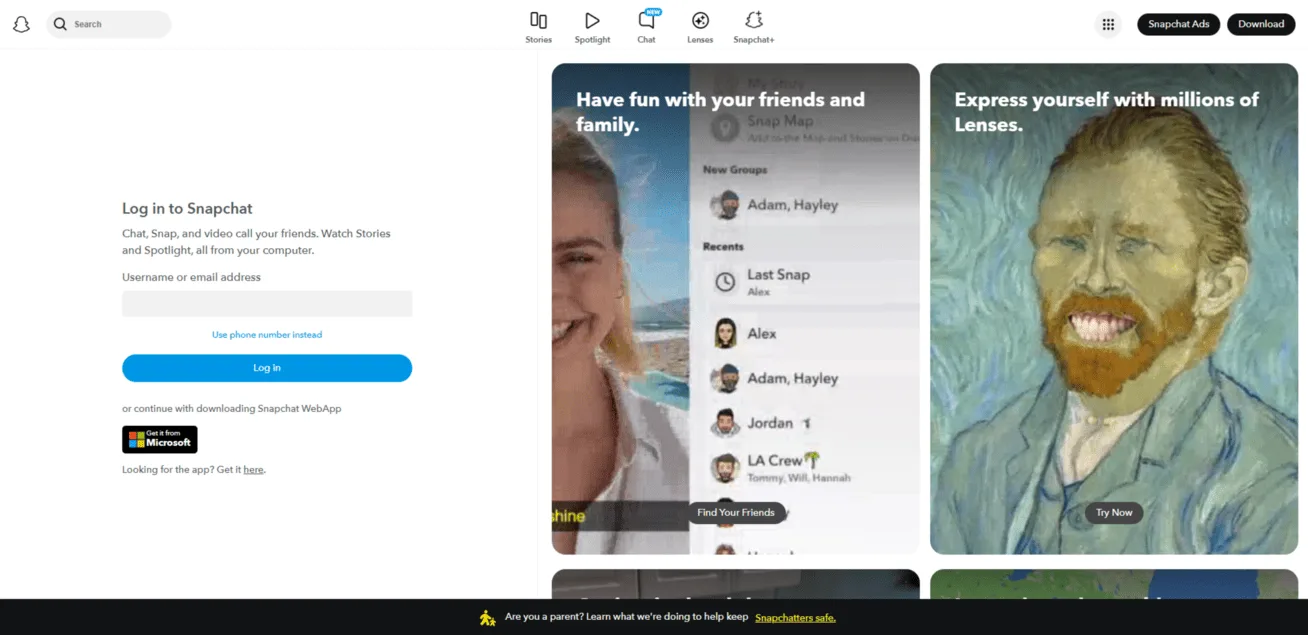Click the Snapchat Ads button
Screen dimensions: 1308x635
tap(1178, 24)
